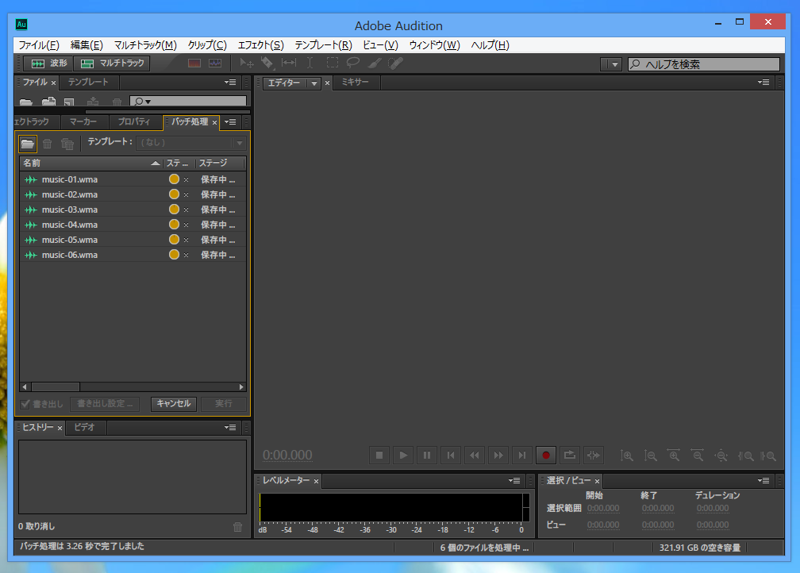Toggle 書き出し export checkbox
800x573 pixels.
point(25,404)
